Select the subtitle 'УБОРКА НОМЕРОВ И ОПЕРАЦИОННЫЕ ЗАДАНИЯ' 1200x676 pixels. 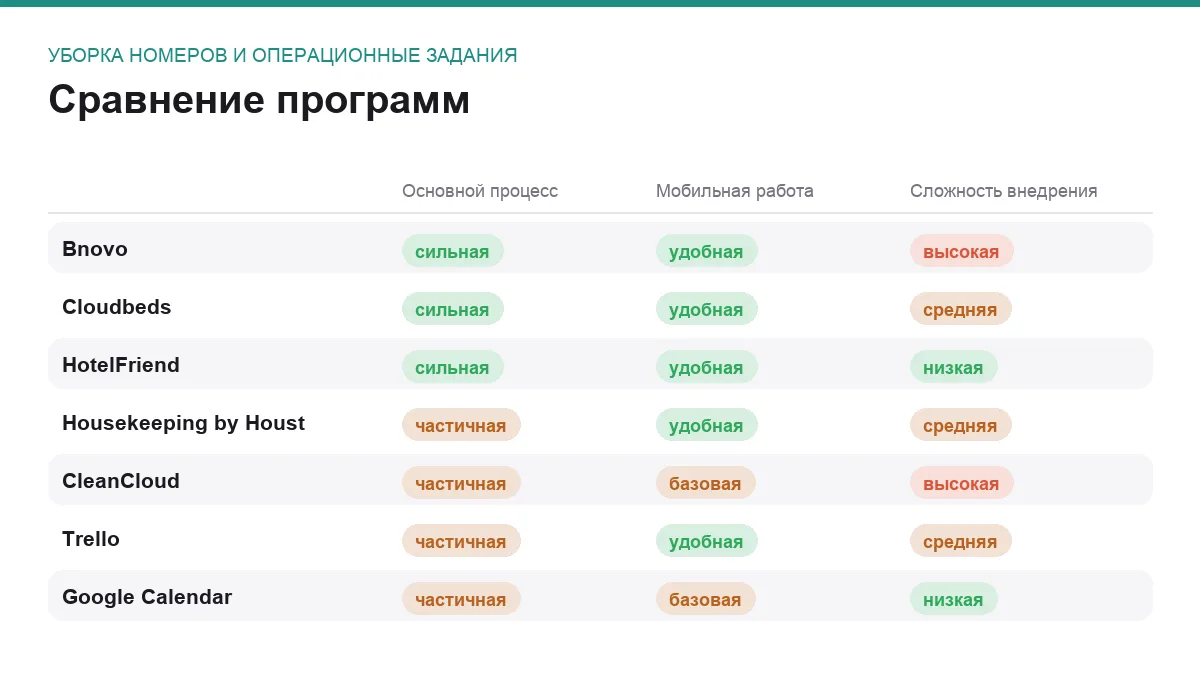click(283, 55)
